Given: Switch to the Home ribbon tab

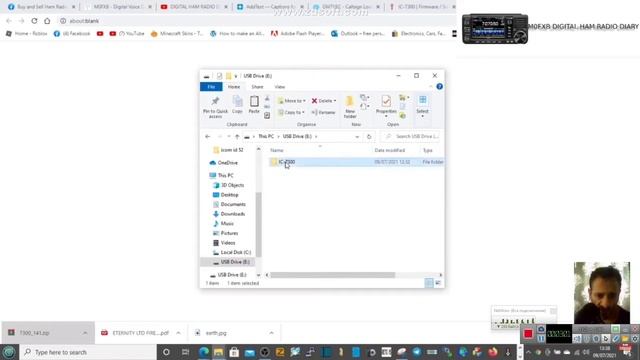Looking at the screenshot, I should pyautogui.click(x=234, y=87).
